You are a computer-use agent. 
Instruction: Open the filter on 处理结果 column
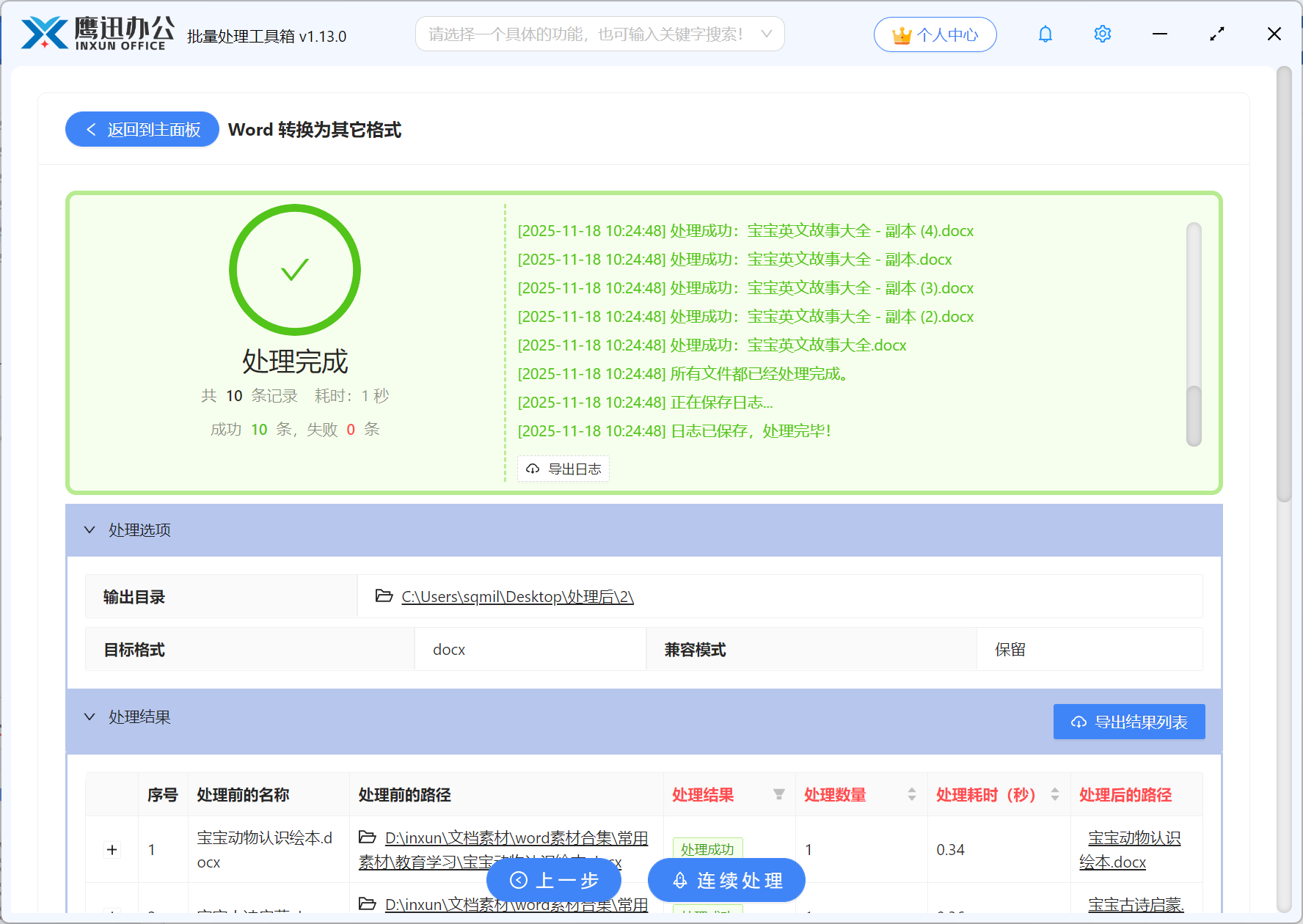tap(778, 794)
